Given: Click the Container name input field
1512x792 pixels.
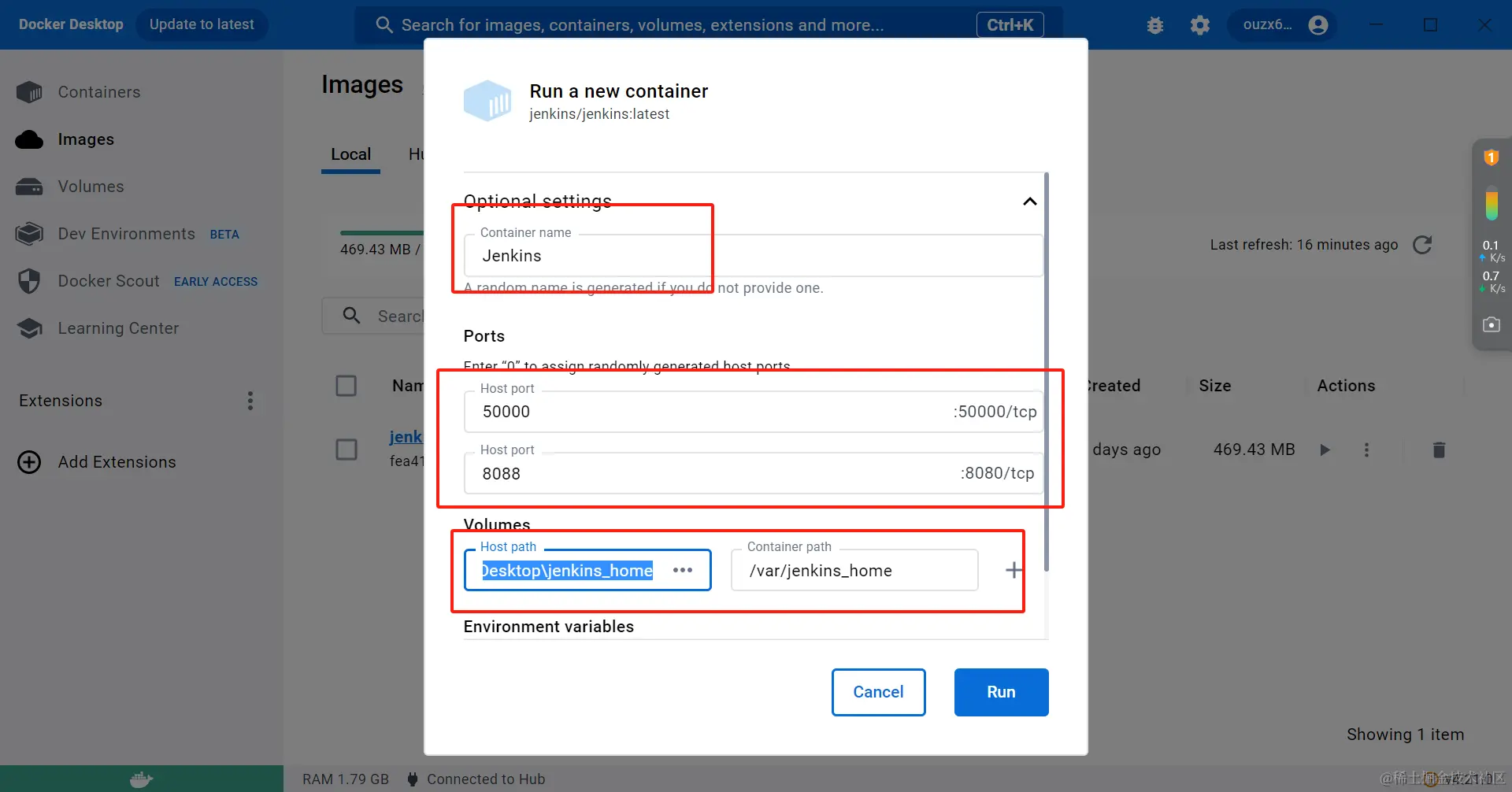Looking at the screenshot, I should [x=754, y=256].
